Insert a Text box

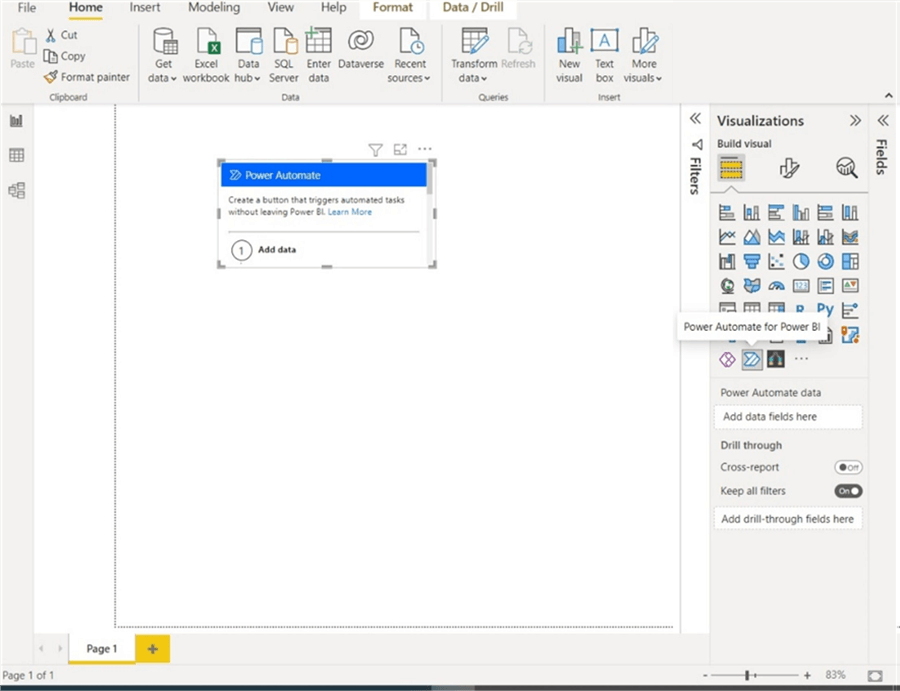604,56
